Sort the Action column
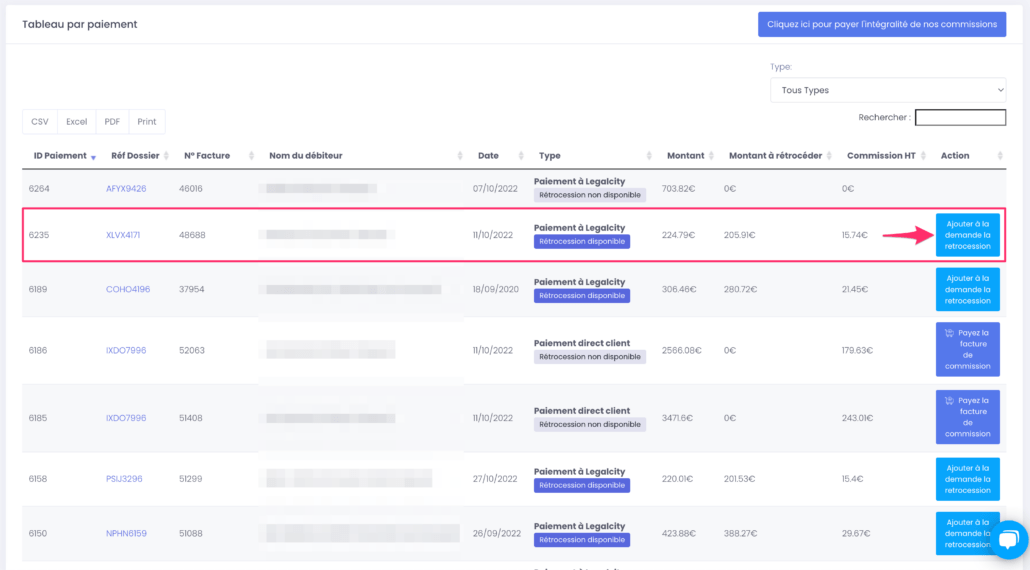Image resolution: width=1030 pixels, height=570 pixels. click(x=954, y=156)
